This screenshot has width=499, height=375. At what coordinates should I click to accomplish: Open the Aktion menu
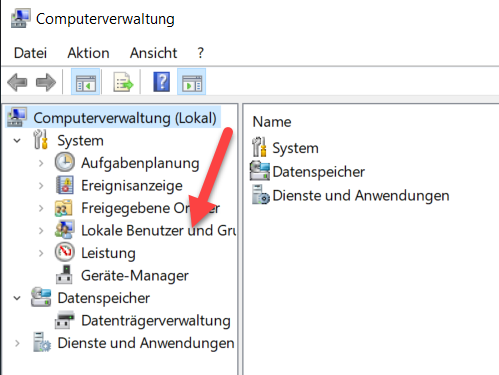[x=88, y=53]
